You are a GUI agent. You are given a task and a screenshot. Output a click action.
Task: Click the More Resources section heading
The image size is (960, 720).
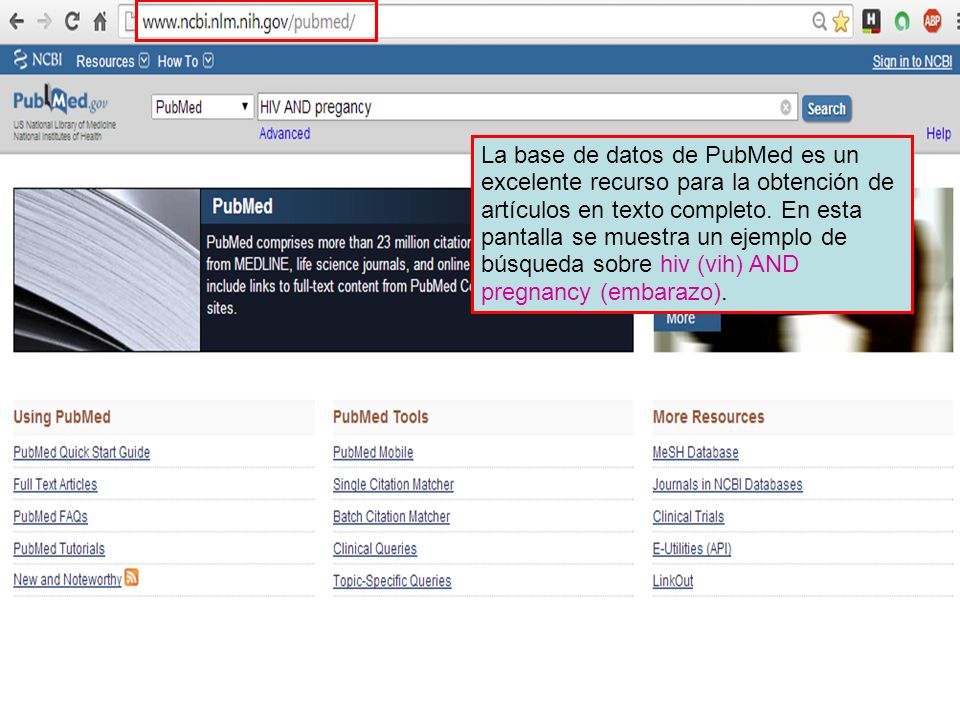(708, 417)
